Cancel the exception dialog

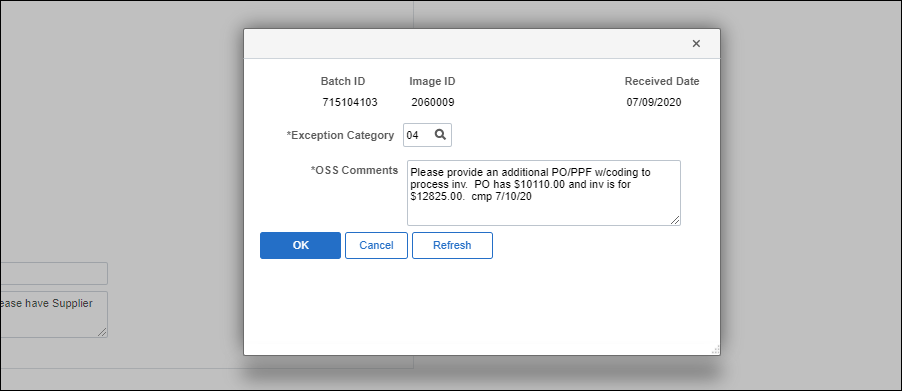pos(376,246)
